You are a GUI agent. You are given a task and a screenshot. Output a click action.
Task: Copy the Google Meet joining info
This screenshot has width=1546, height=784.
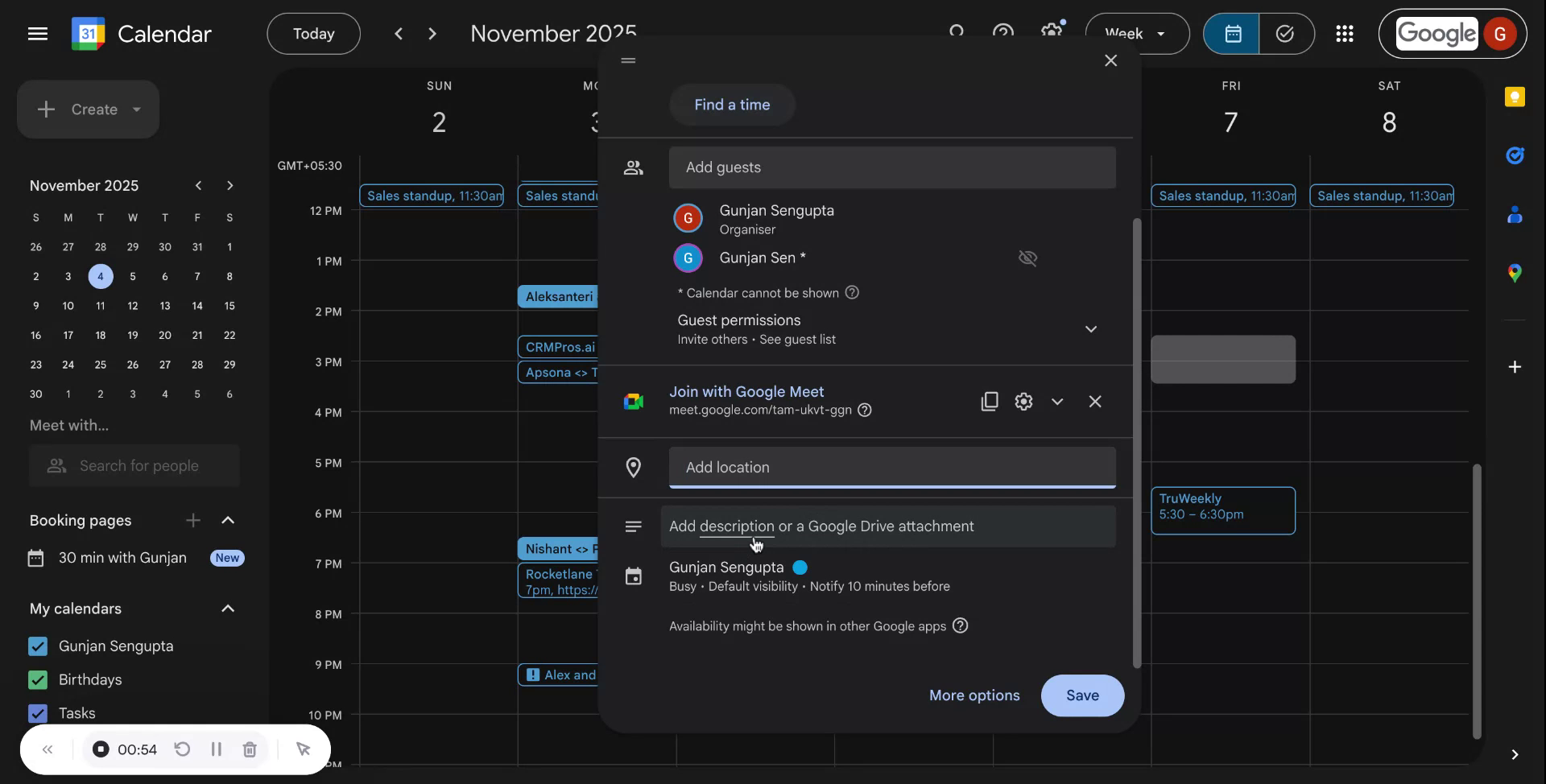pyautogui.click(x=989, y=401)
